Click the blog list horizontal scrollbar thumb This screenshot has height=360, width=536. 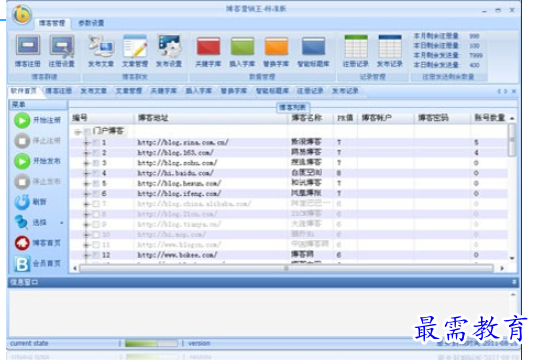(x=286, y=269)
